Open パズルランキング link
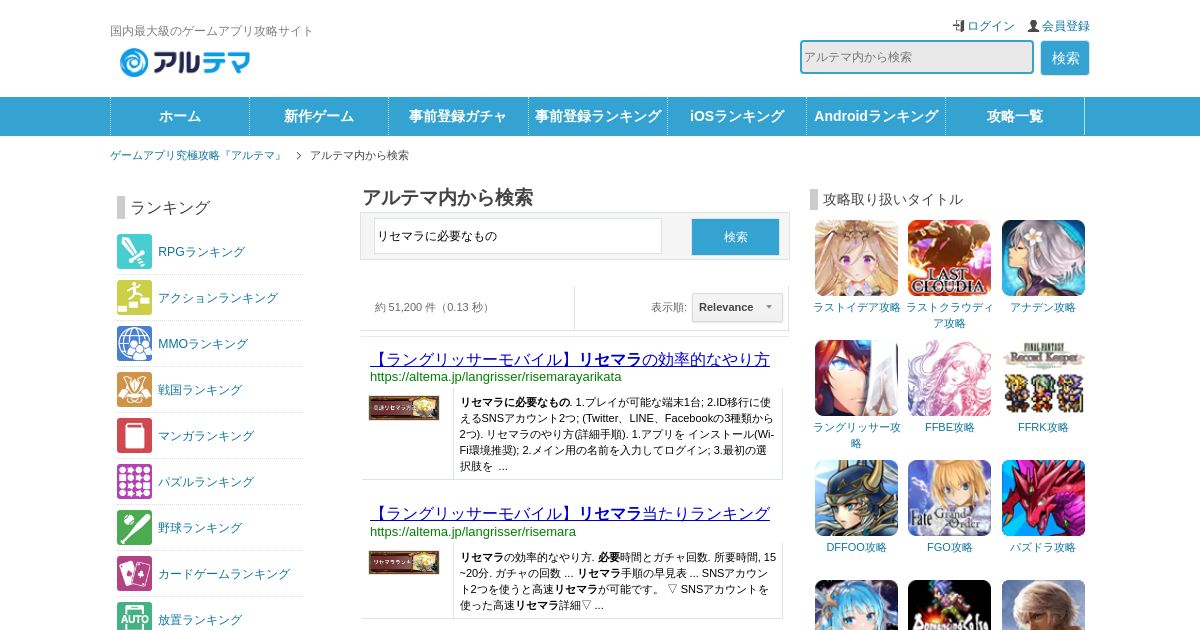The width and height of the screenshot is (1200, 630). 206,482
